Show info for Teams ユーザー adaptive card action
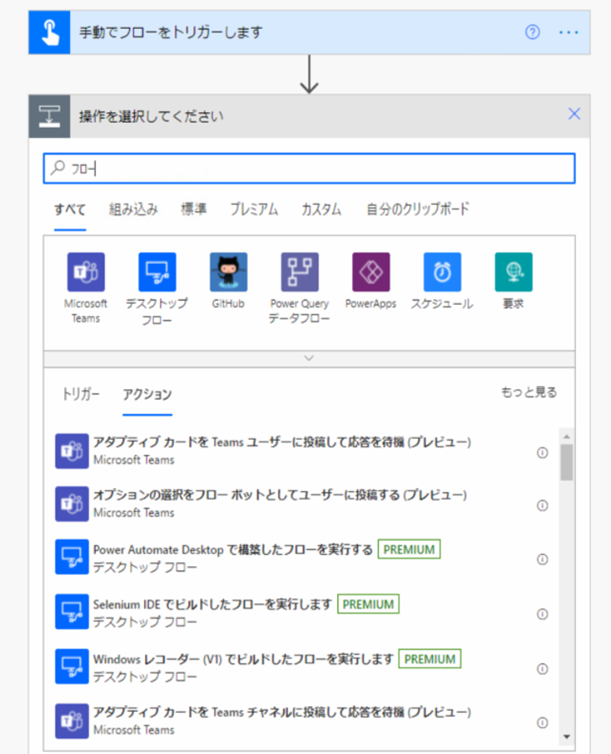 pos(542,452)
